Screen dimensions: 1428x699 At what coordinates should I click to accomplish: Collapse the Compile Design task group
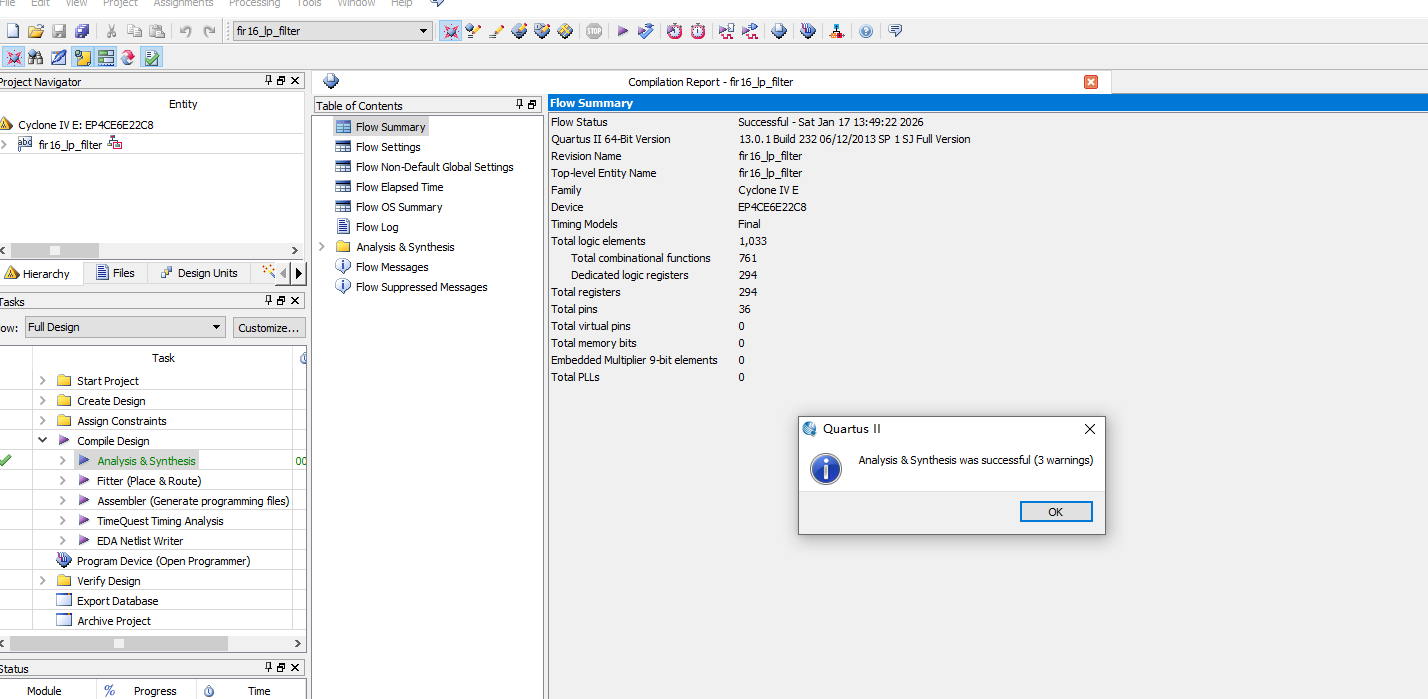(x=43, y=441)
